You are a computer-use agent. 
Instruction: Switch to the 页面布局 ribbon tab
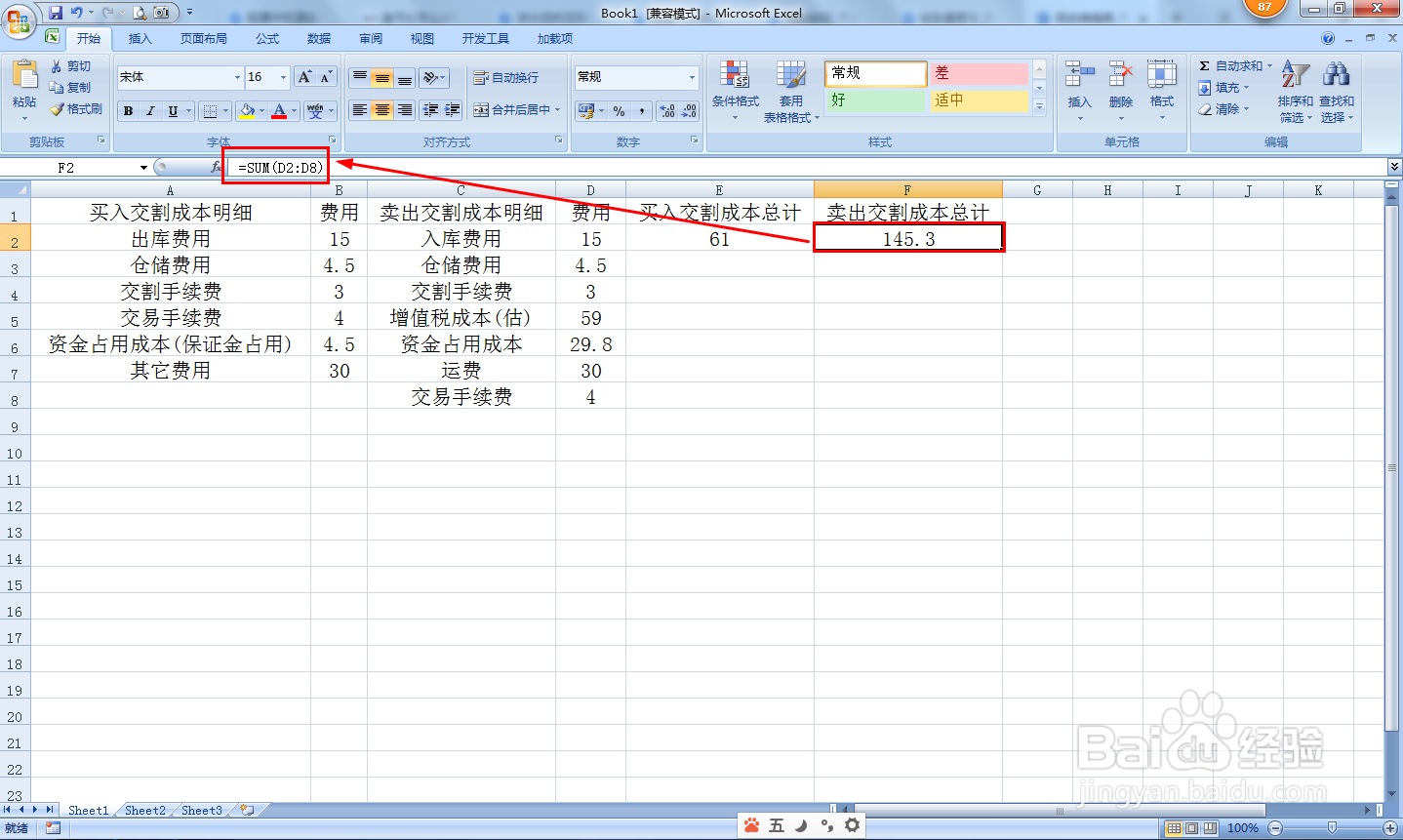coord(204,38)
